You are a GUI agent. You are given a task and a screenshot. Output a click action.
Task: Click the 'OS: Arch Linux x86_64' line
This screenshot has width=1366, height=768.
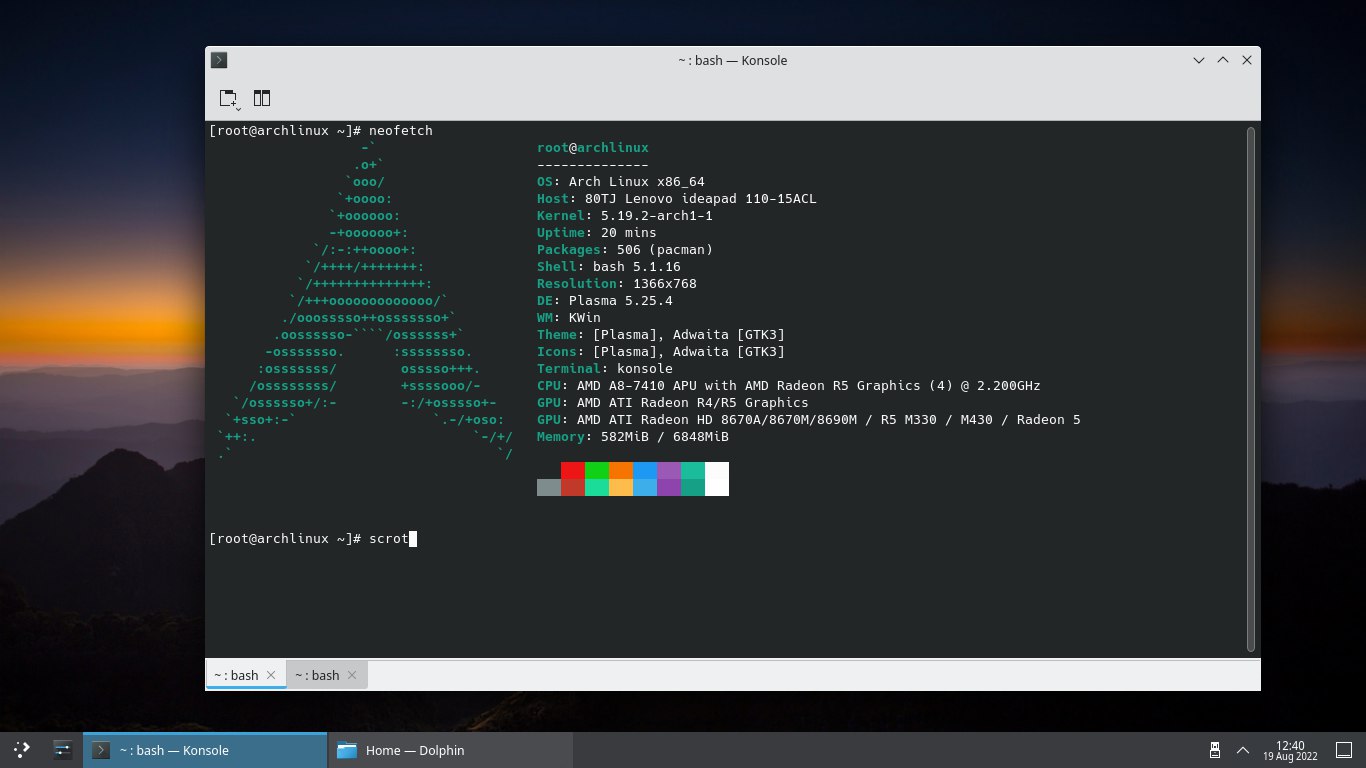(621, 182)
